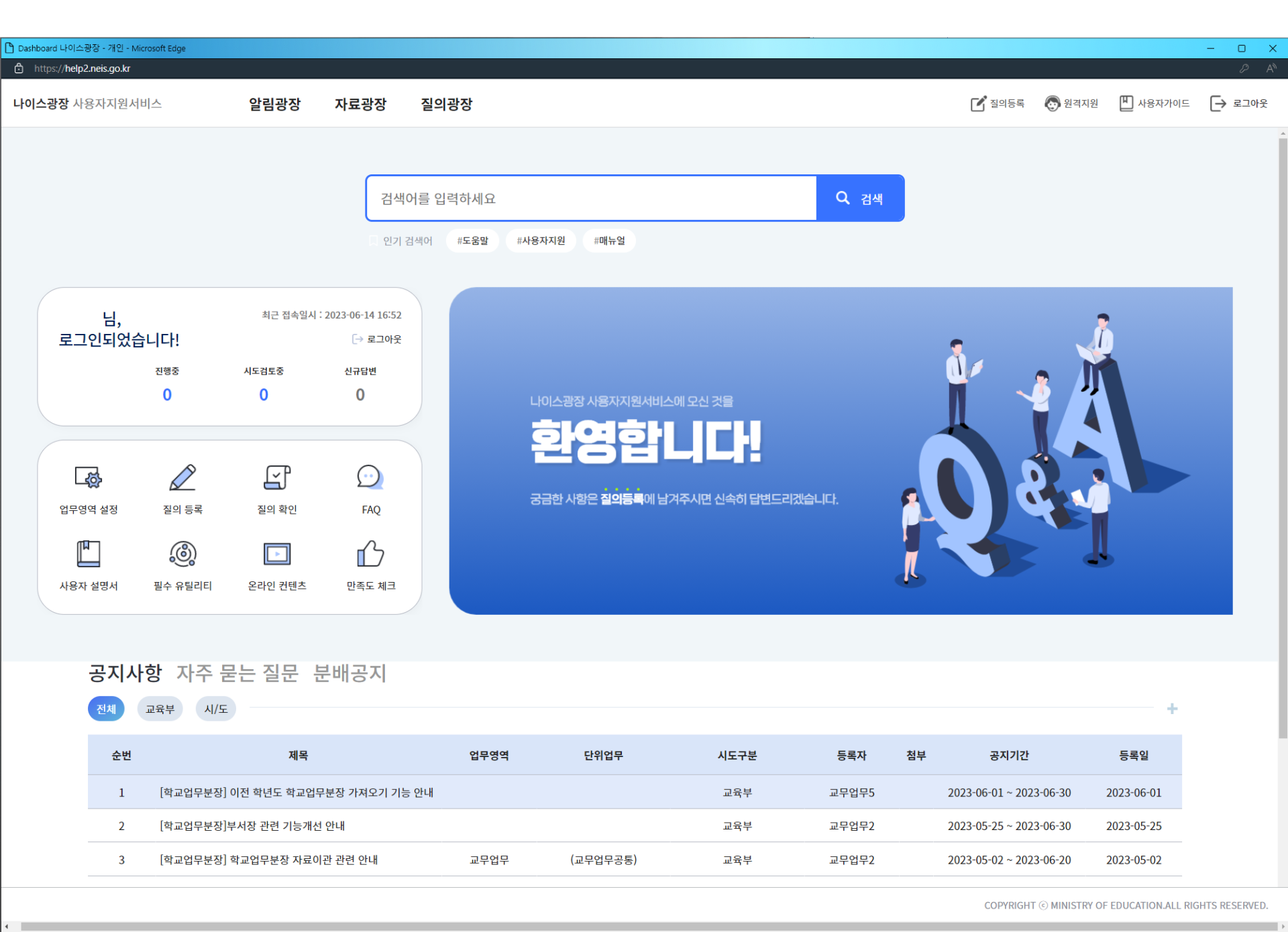Click the 환영합니다 welcome banner
This screenshot has width=1288, height=932.
[x=841, y=451]
